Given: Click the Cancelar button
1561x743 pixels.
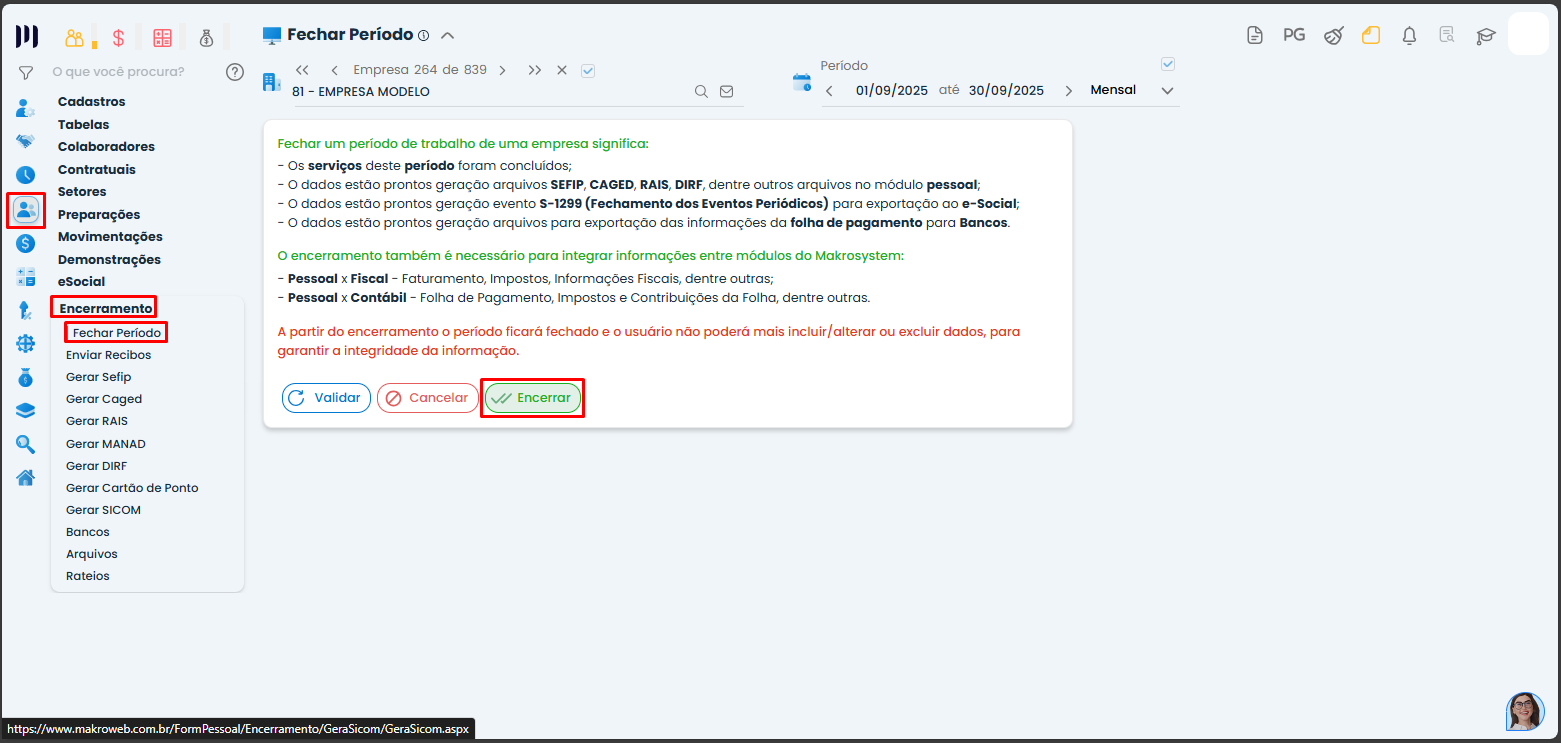Looking at the screenshot, I should [x=428, y=398].
